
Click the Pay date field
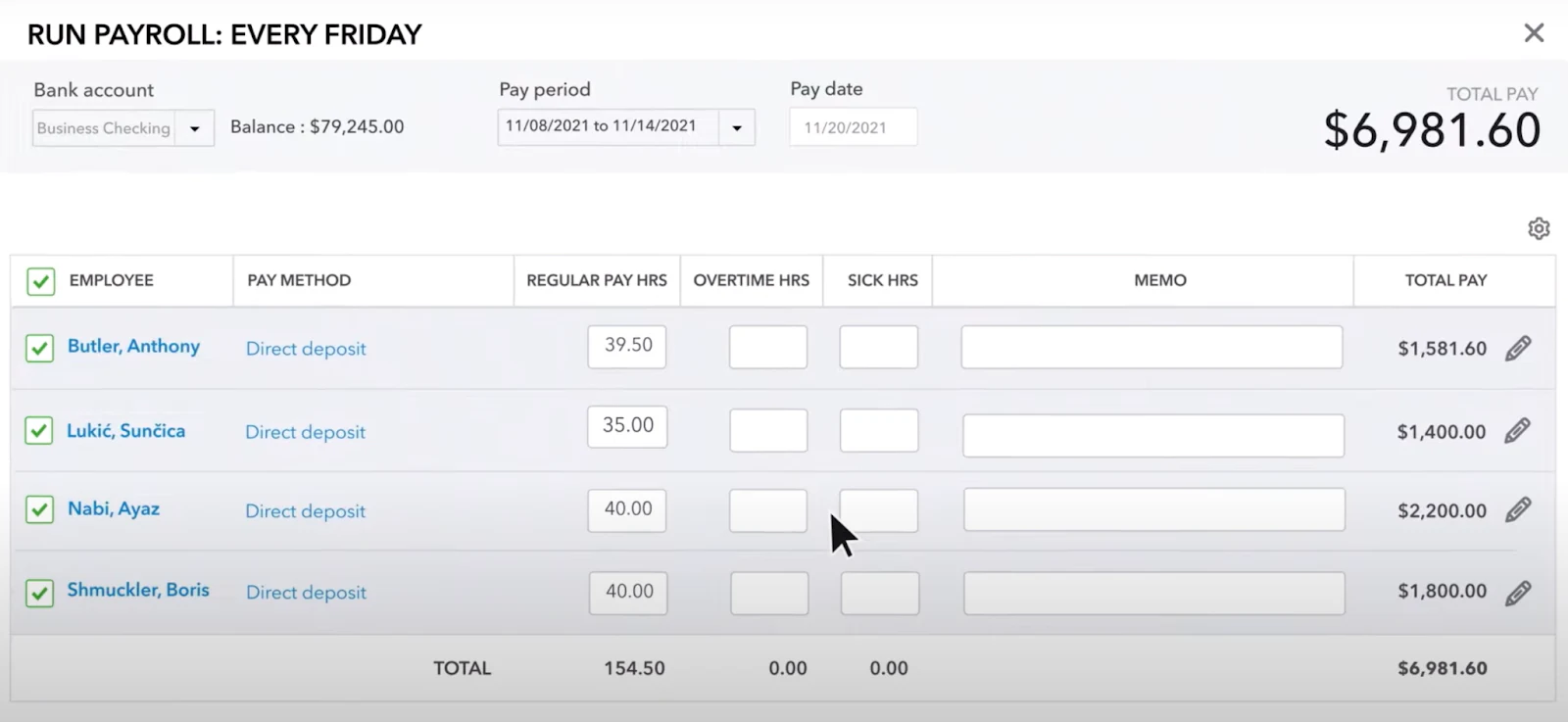[x=854, y=127]
